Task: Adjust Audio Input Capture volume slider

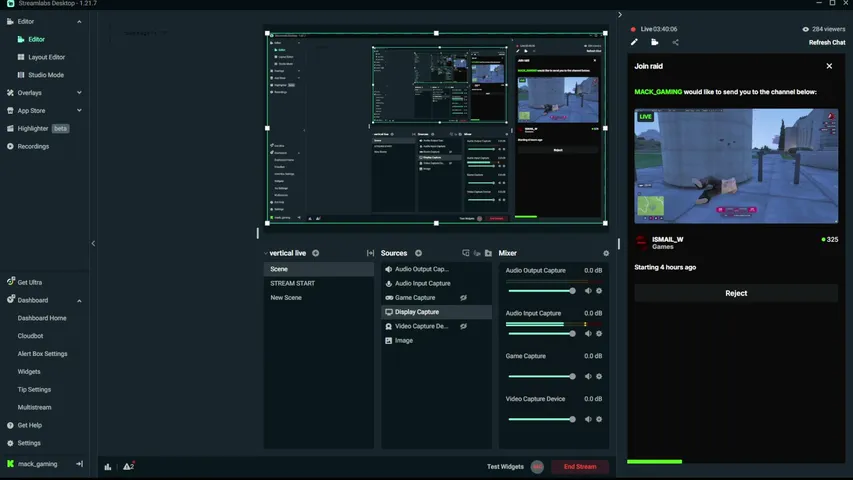Action: point(541,334)
